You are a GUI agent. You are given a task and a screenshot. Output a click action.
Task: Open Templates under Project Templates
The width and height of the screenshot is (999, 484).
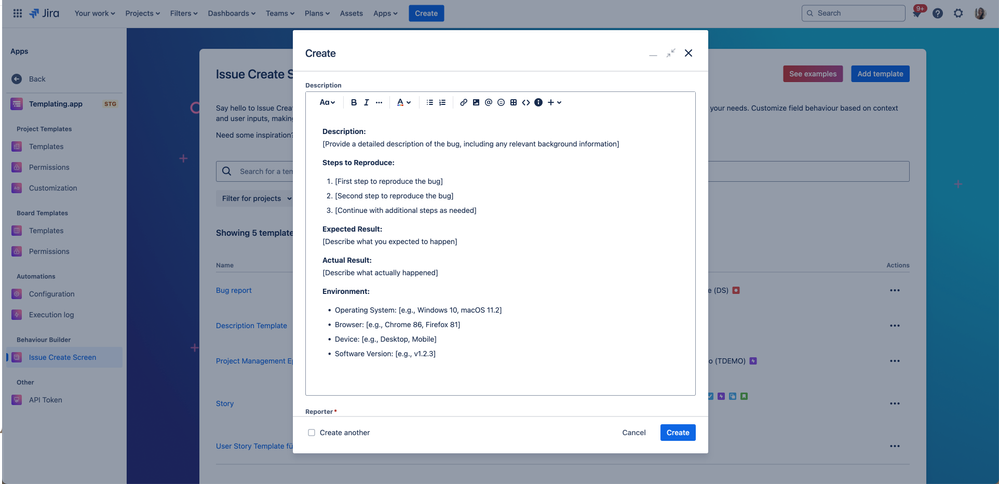pos(46,146)
